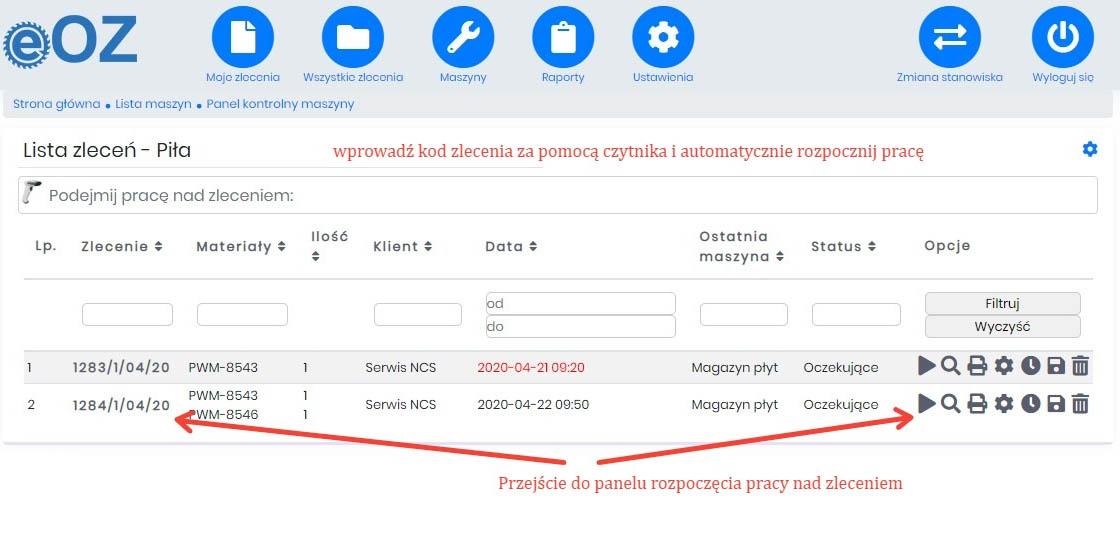Go to Wszystkie zlecenia section
Viewport: 1120px width, 542px height.
[x=353, y=37]
